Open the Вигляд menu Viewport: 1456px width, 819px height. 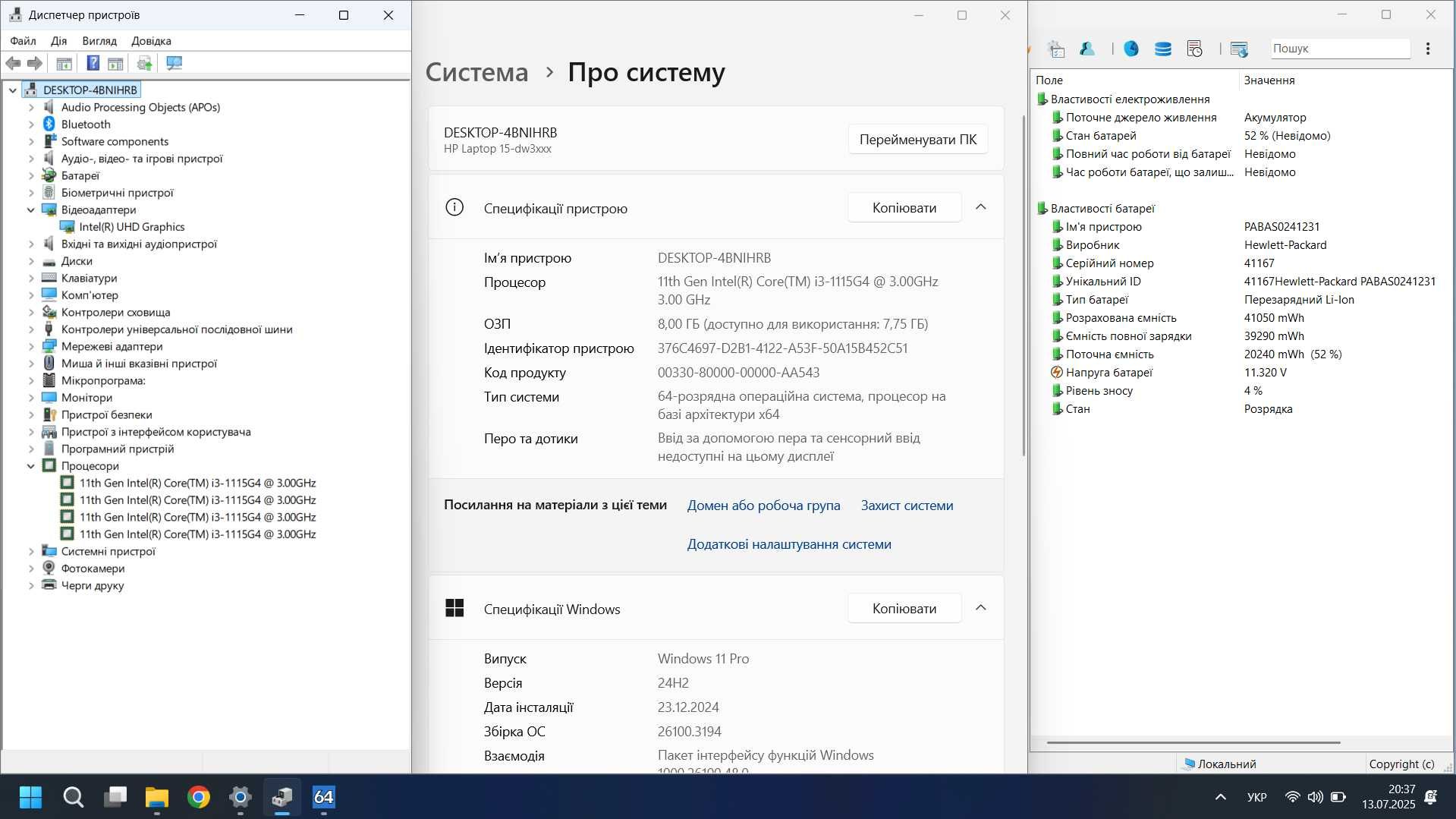coord(99,41)
